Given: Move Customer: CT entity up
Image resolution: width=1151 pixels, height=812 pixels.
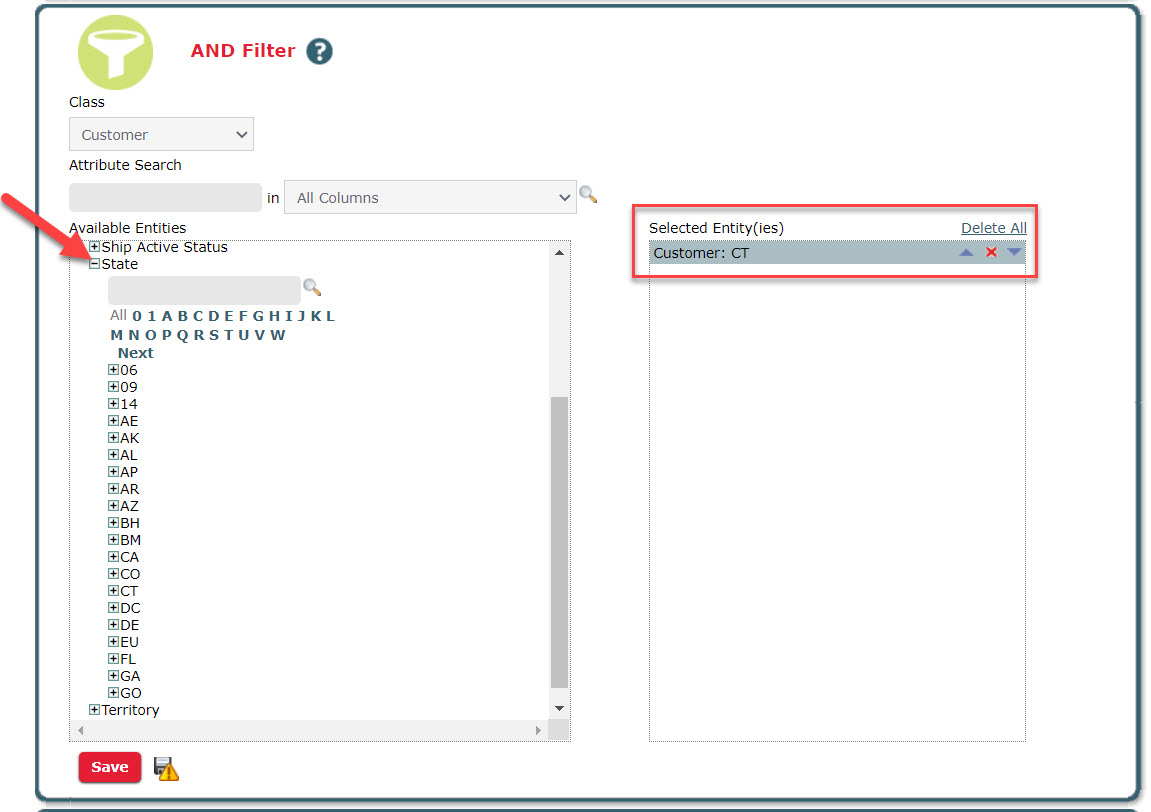Looking at the screenshot, I should [x=966, y=253].
